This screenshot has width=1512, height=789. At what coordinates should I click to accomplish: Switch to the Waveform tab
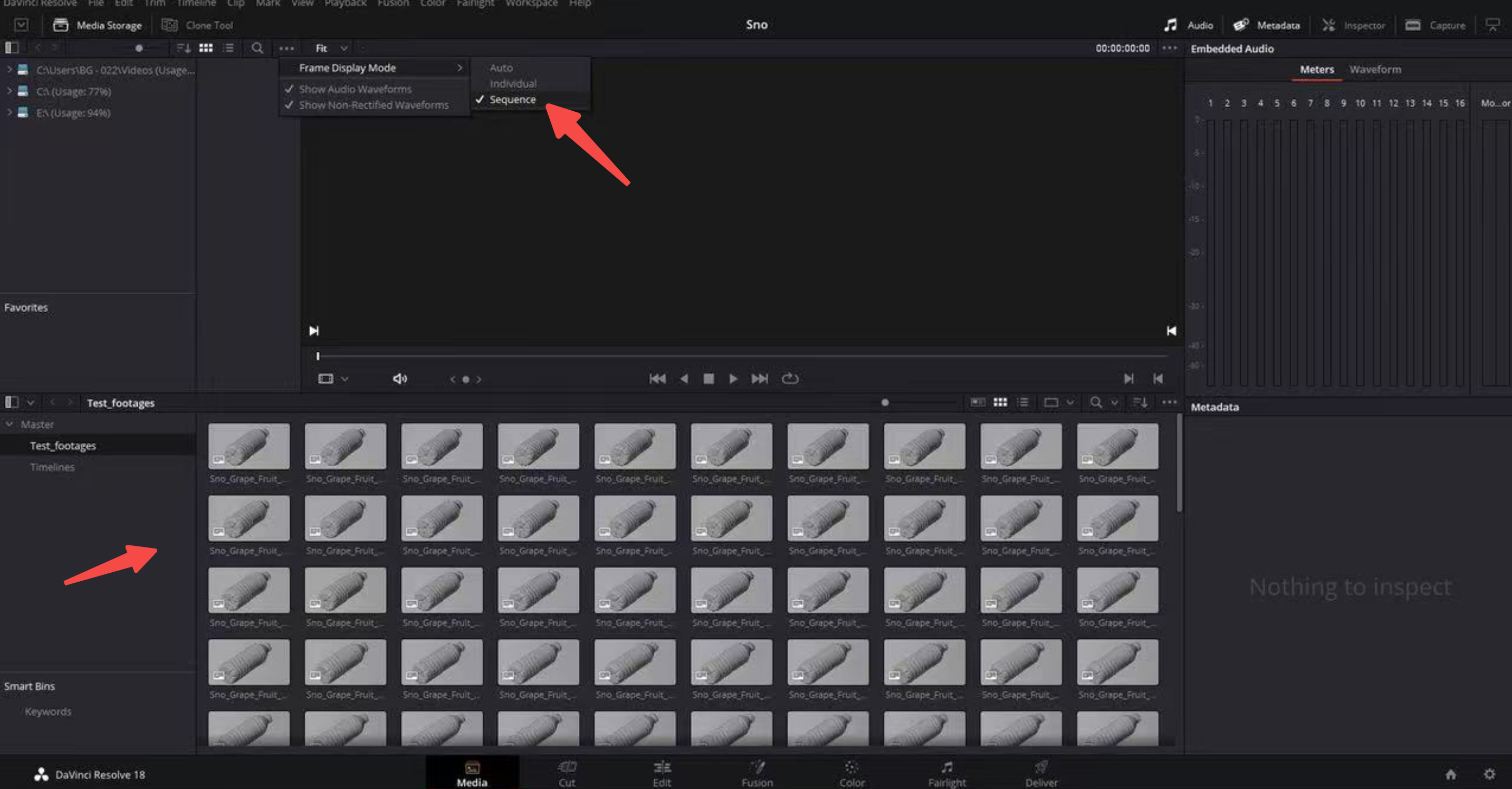[1375, 69]
